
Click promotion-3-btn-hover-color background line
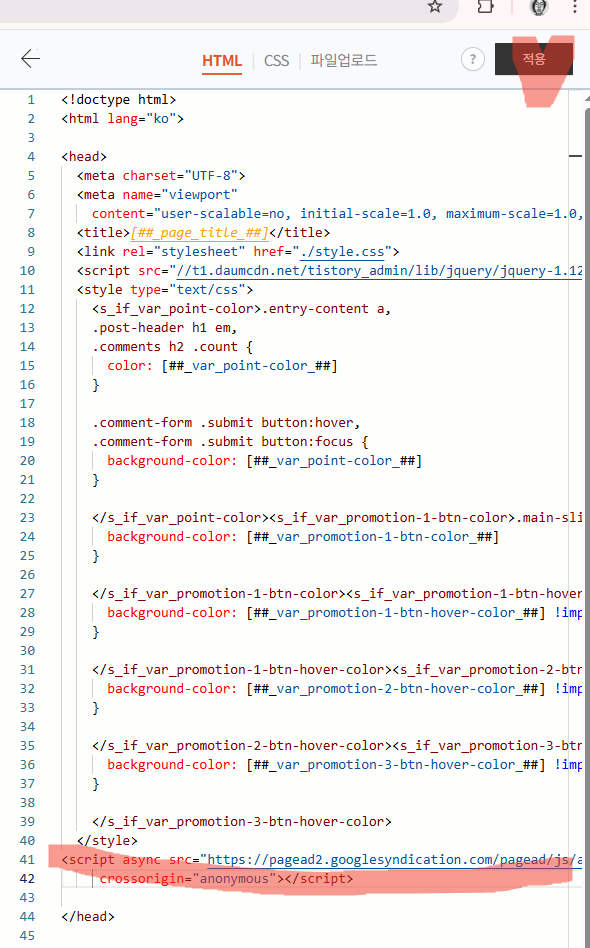pos(345,765)
